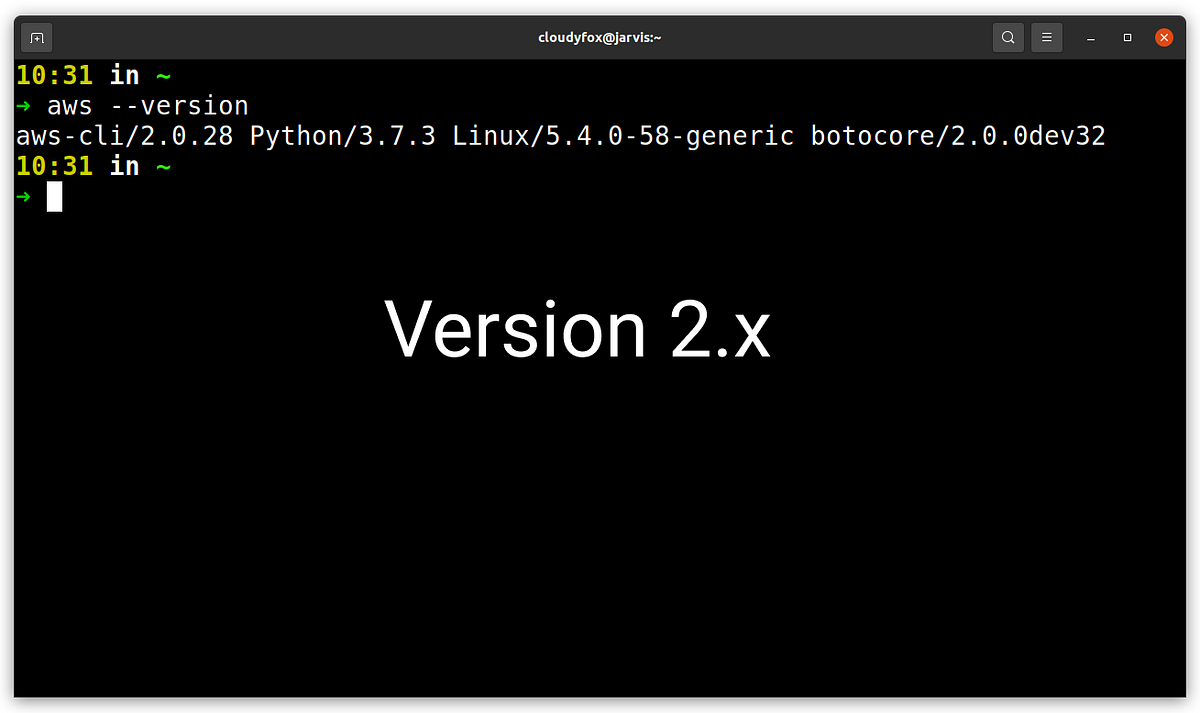
Task: Click the blinking terminal cursor
Action: click(x=55, y=196)
